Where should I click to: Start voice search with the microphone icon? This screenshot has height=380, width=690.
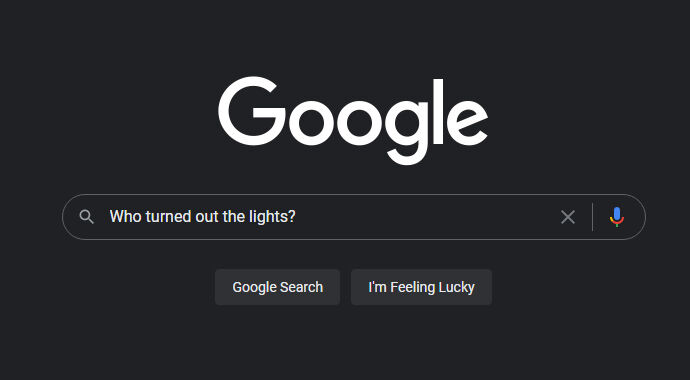617,217
